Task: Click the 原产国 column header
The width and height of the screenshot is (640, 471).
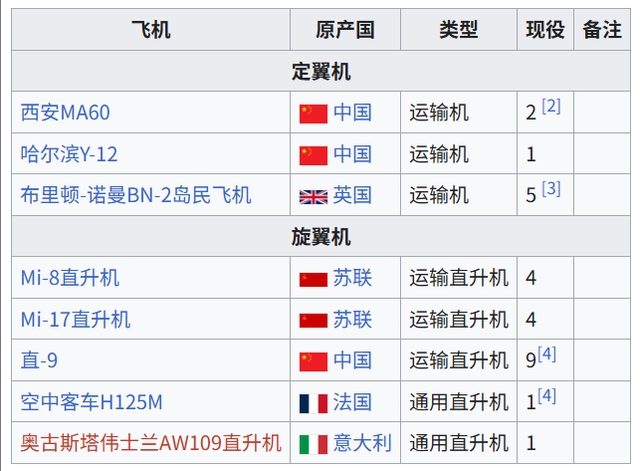Action: (345, 30)
